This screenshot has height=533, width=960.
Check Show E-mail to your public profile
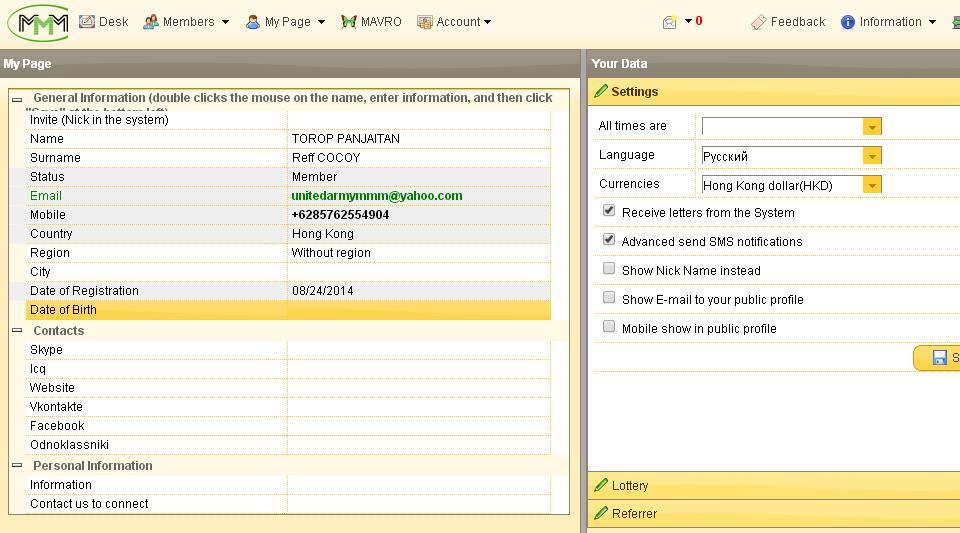click(609, 298)
